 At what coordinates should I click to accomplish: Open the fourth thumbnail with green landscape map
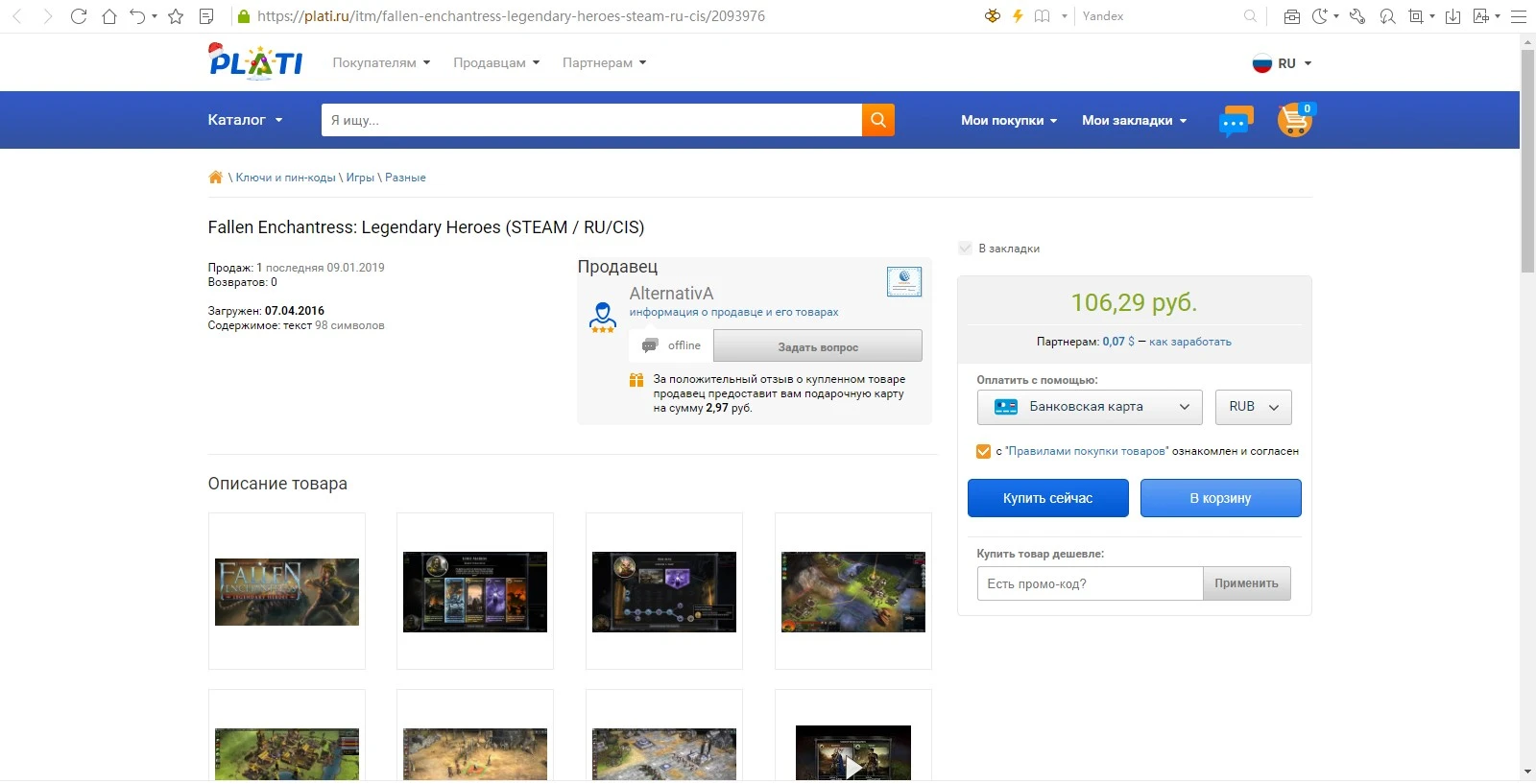tap(853, 591)
